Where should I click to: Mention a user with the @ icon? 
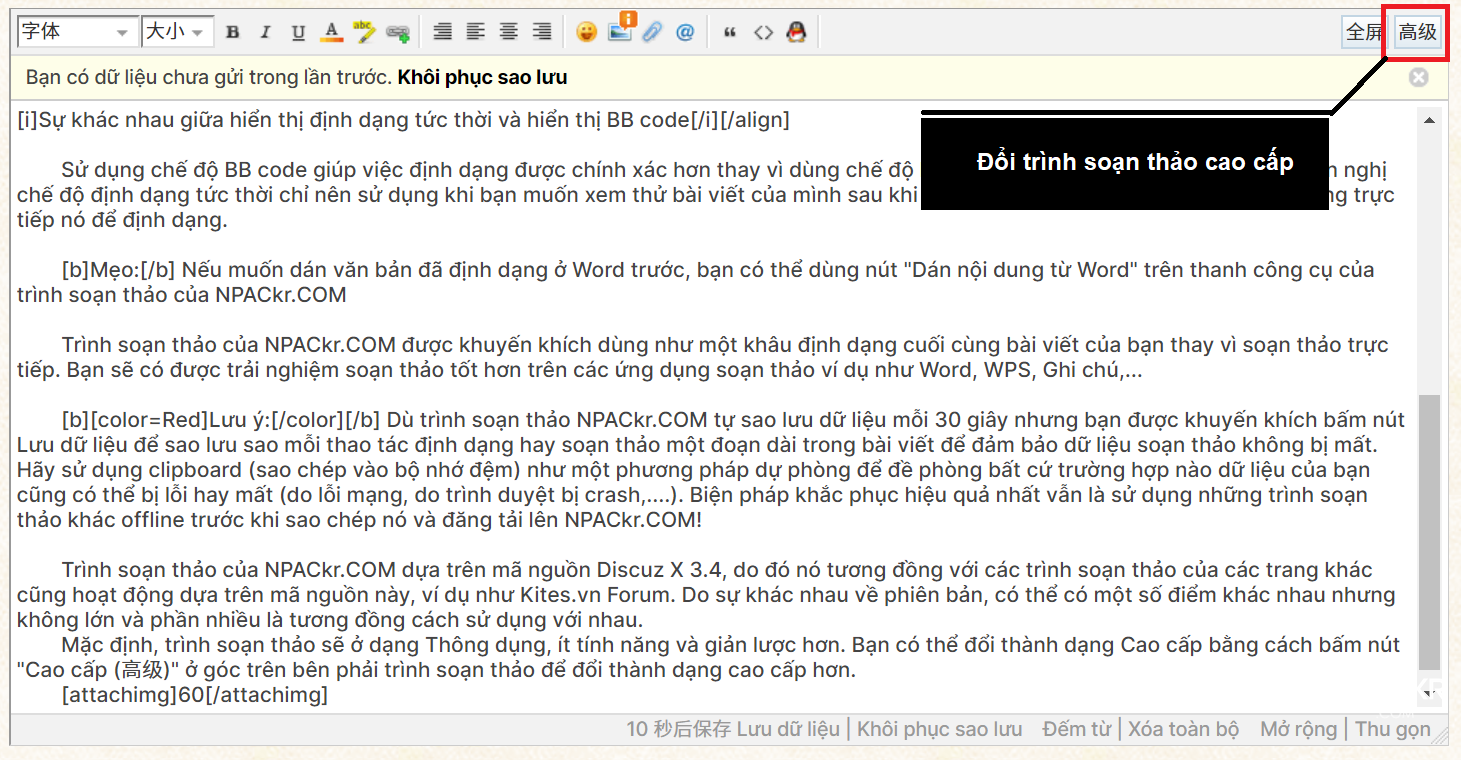685,32
